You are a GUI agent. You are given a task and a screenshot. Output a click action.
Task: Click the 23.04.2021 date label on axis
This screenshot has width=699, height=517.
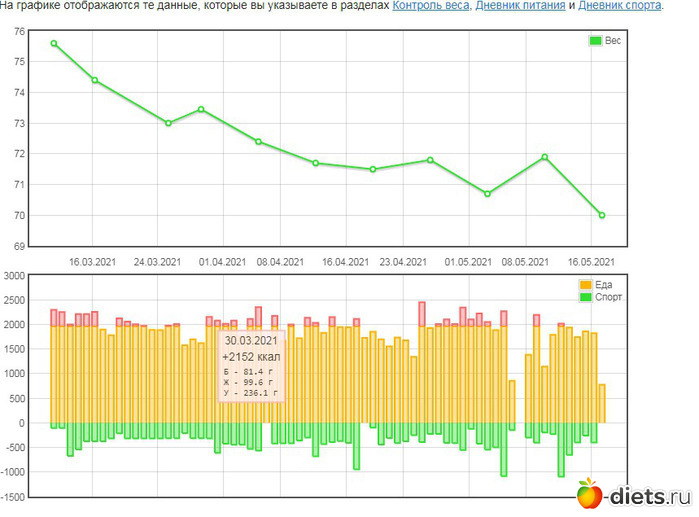tap(403, 262)
